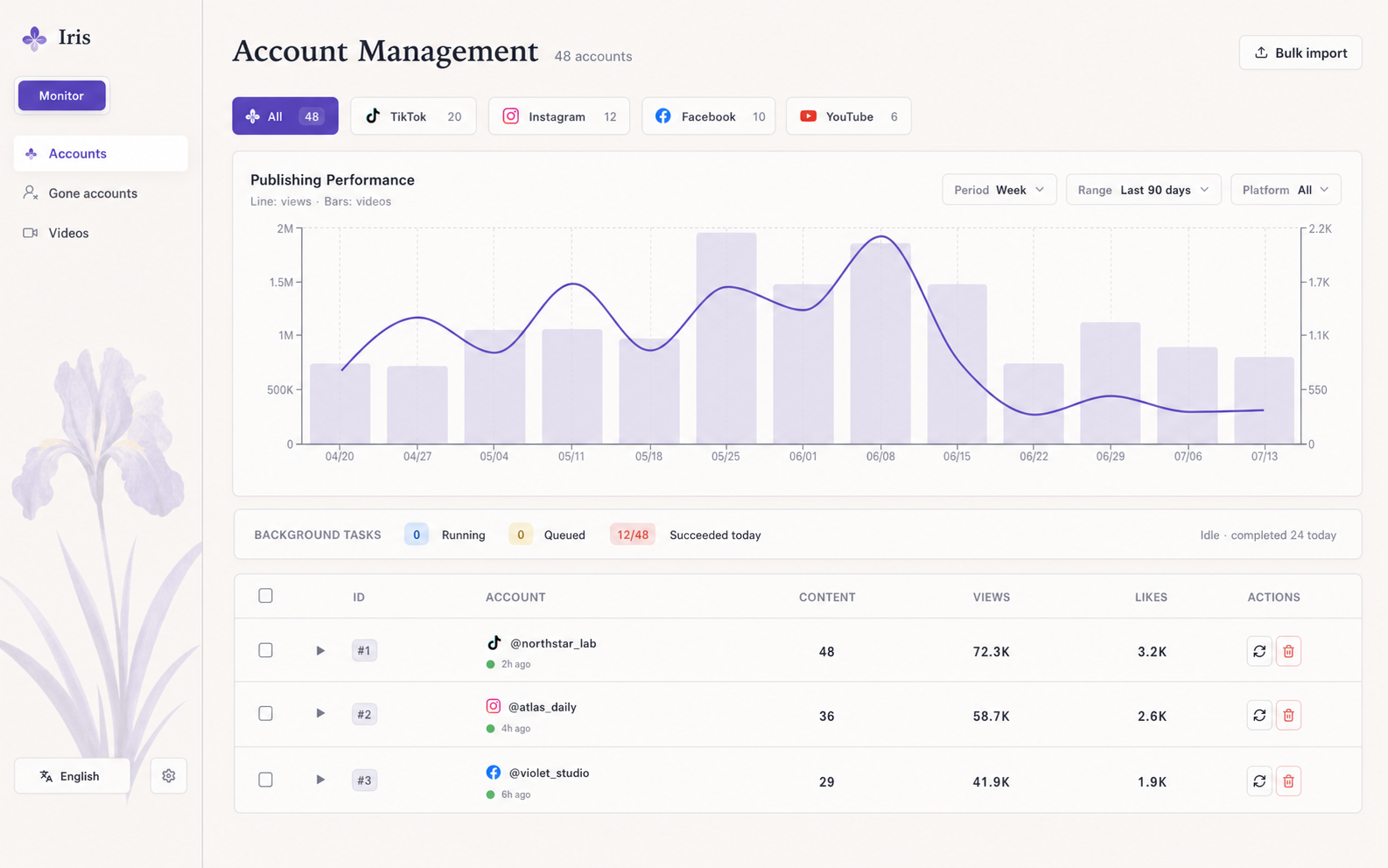The width and height of the screenshot is (1388, 868).
Task: Click the Monitor button
Action: tap(61, 95)
